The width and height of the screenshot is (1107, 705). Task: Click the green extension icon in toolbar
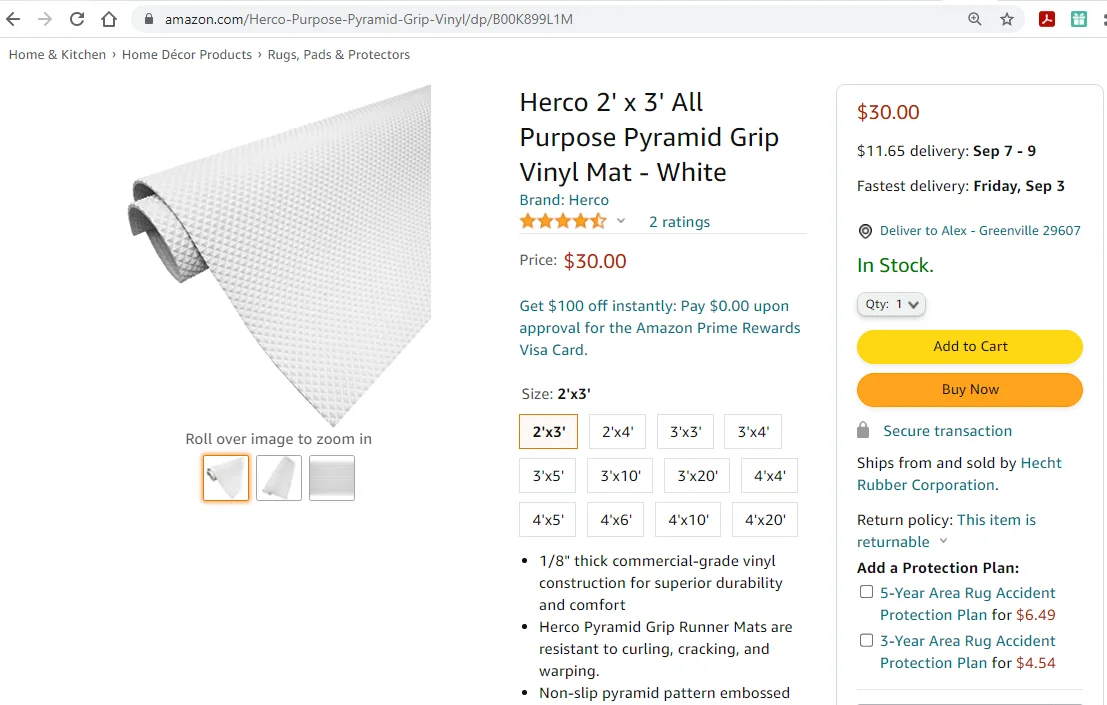click(1079, 19)
